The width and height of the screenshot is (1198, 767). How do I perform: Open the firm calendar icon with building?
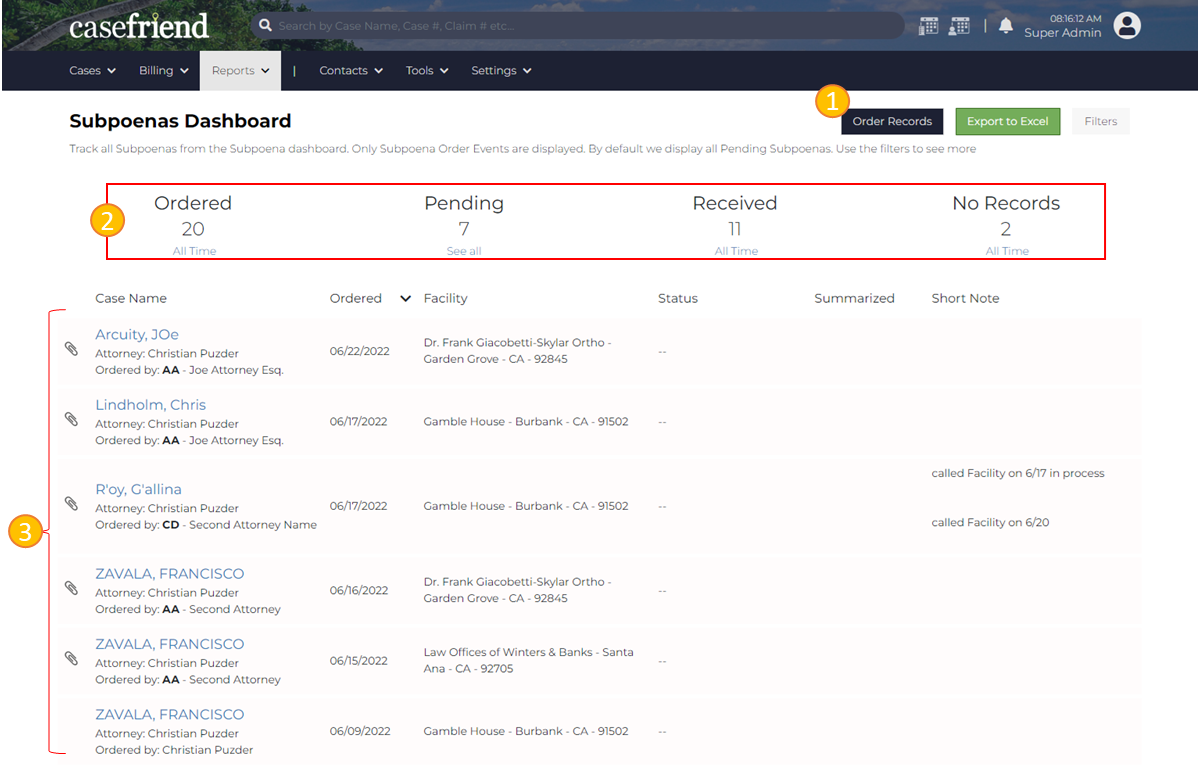click(x=928, y=26)
